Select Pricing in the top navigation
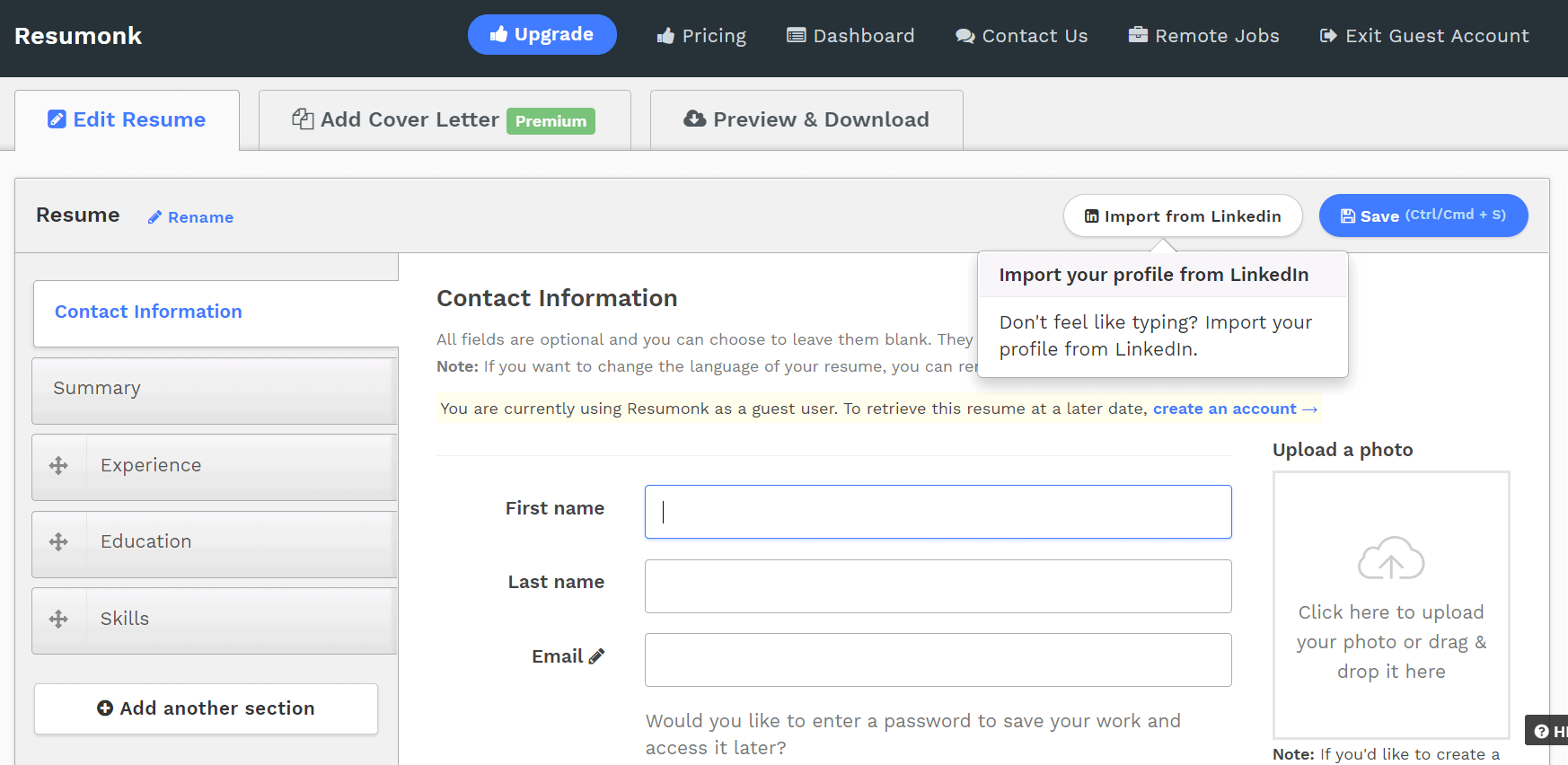Viewport: 1568px width, 765px height. click(701, 36)
